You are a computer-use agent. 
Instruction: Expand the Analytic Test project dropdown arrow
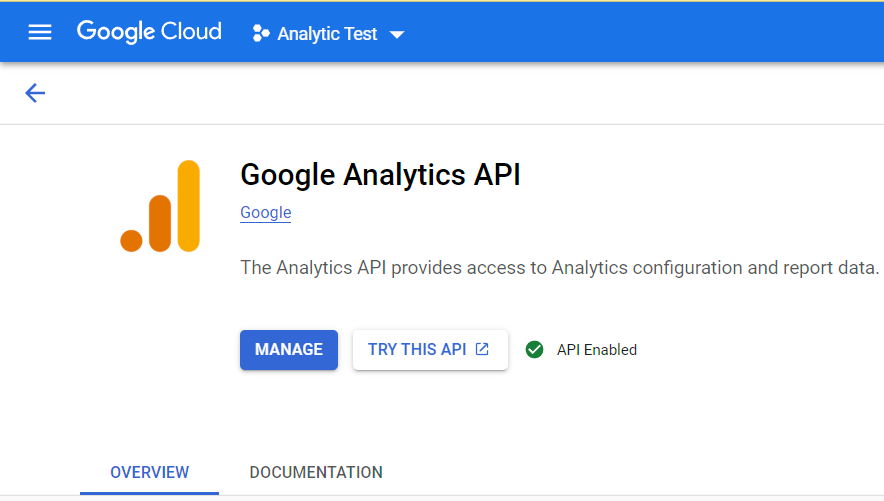click(x=397, y=34)
